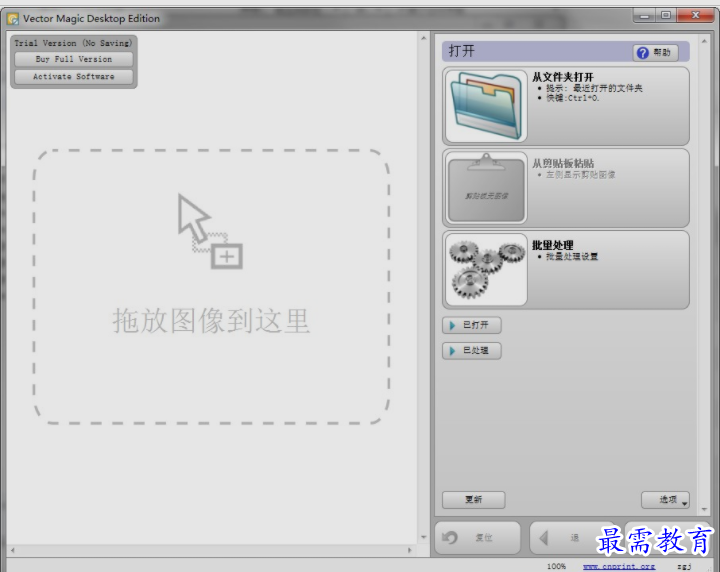Screen dimensions: 720x572
Task: Click canvas horizontal scrollbar right arrow
Action: tap(410, 550)
